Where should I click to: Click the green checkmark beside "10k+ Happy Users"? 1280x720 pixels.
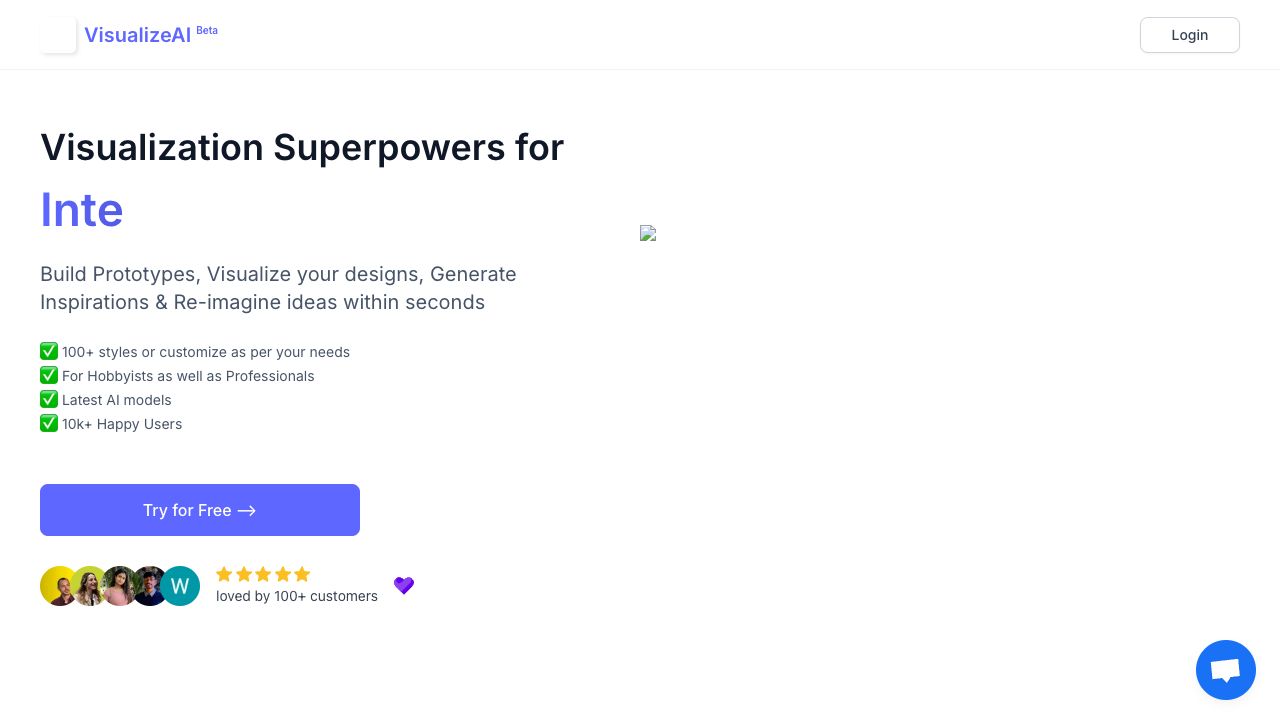[49, 423]
